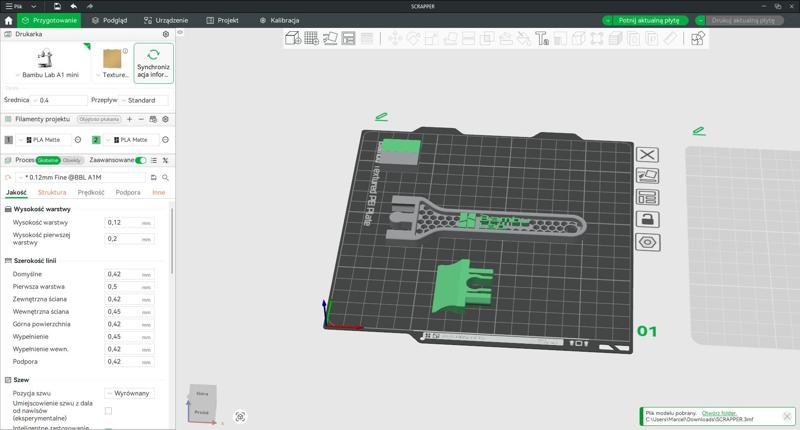Switch to the Kalibracja tab

tap(279, 20)
